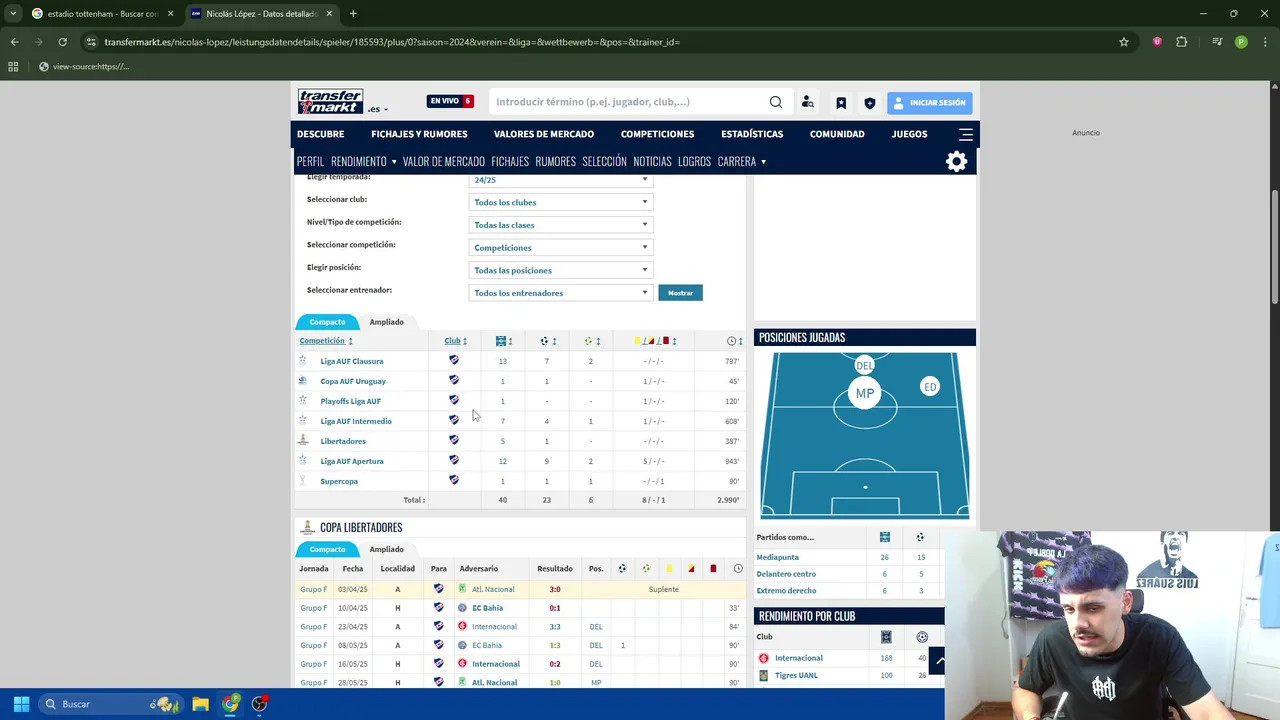
Task: Bookmark this page with the star icon
Action: pos(1124,42)
